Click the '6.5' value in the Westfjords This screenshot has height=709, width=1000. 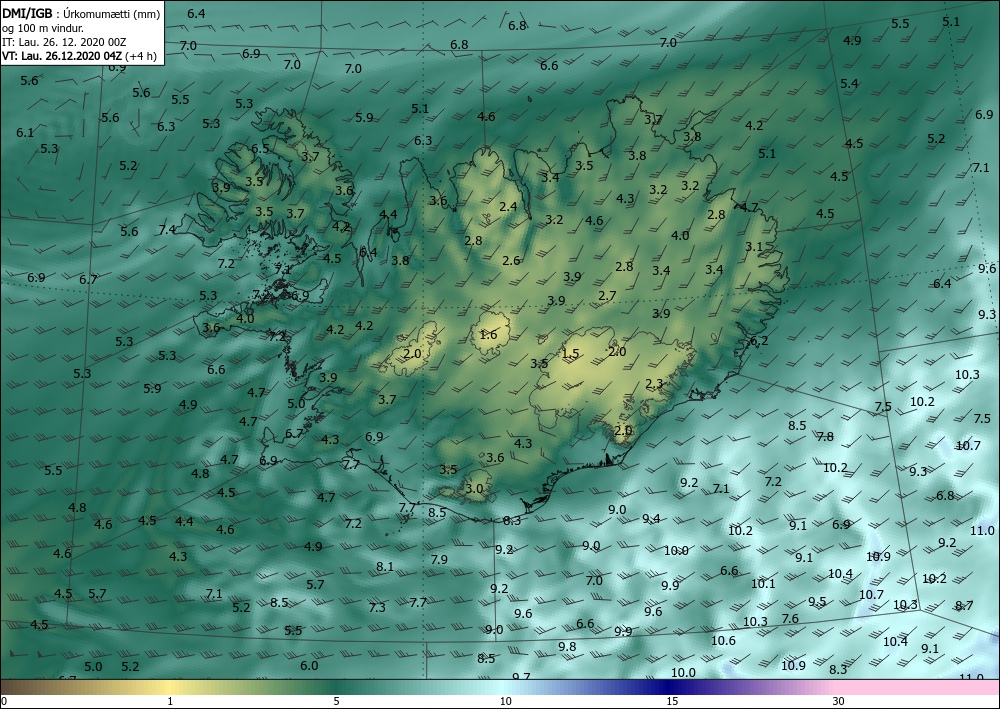pos(260,149)
